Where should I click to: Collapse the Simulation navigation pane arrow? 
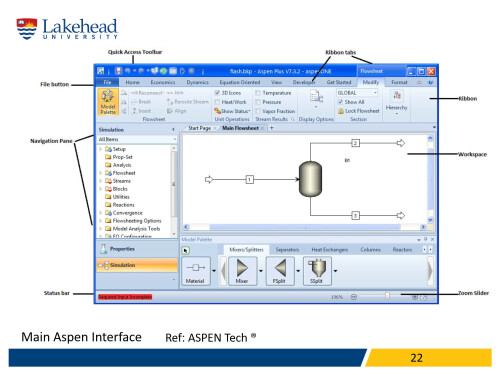[173, 129]
